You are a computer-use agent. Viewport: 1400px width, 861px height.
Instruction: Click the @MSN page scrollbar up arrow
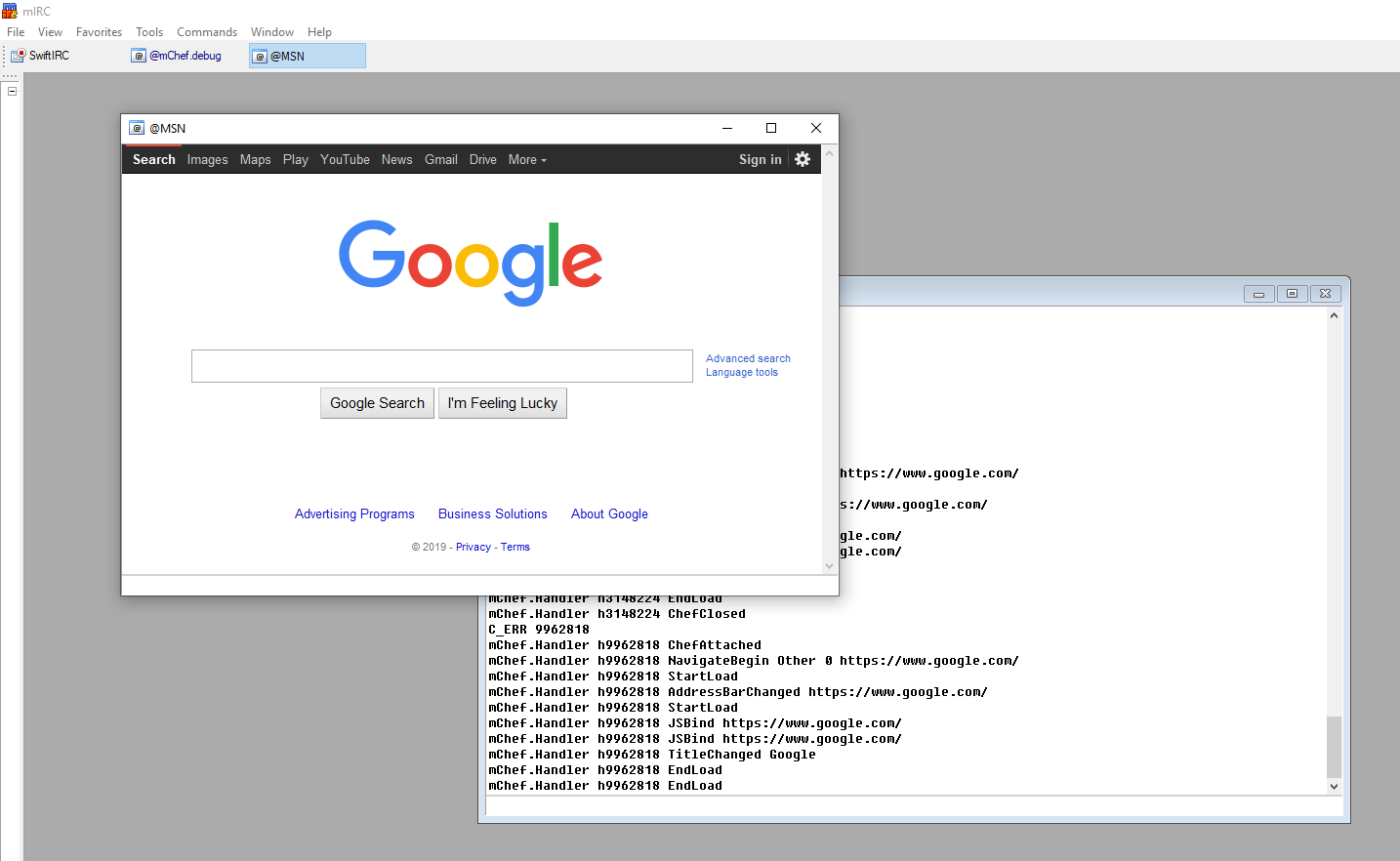[830, 153]
